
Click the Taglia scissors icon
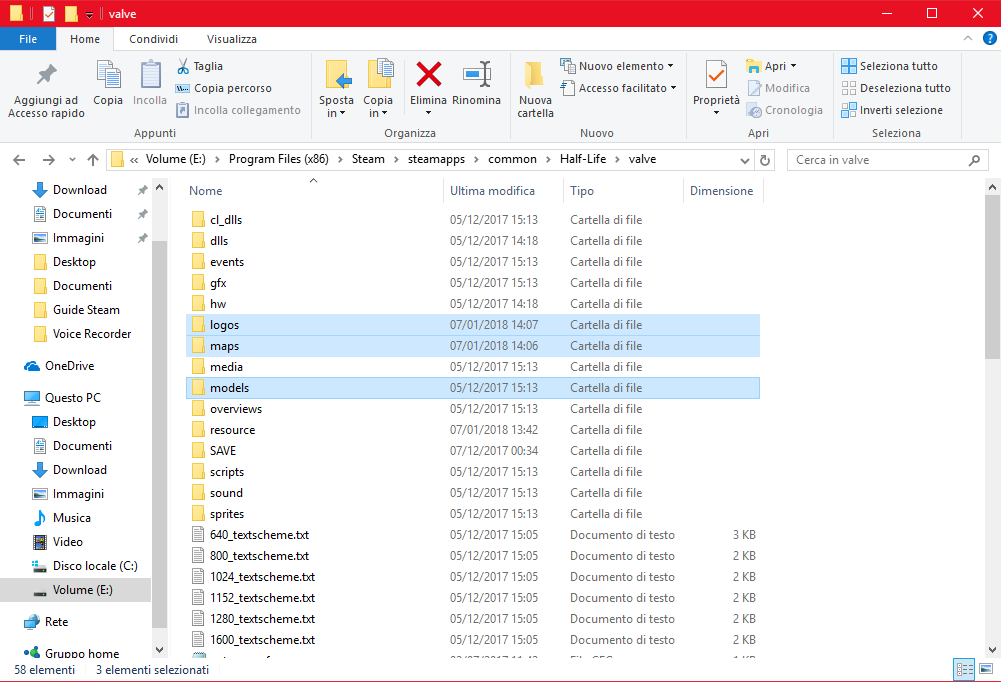183,66
